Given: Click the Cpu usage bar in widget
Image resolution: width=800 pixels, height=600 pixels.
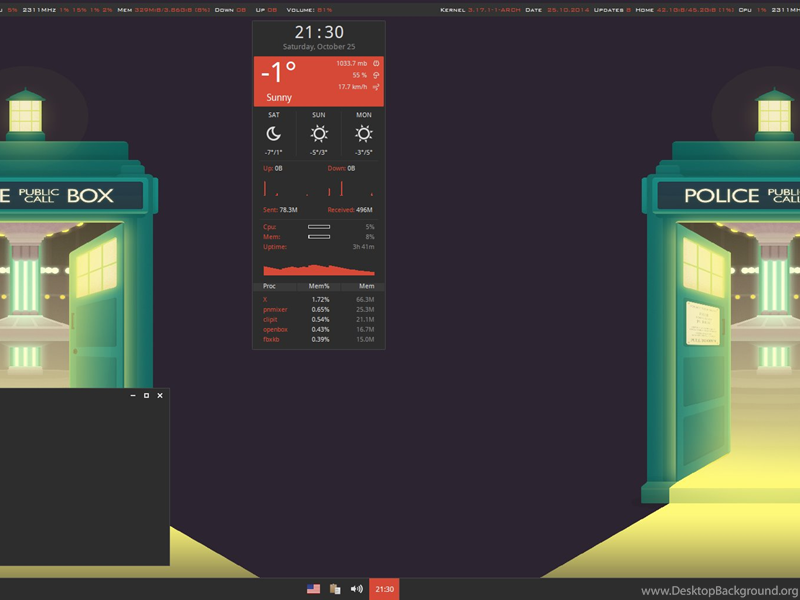Looking at the screenshot, I should pos(319,227).
